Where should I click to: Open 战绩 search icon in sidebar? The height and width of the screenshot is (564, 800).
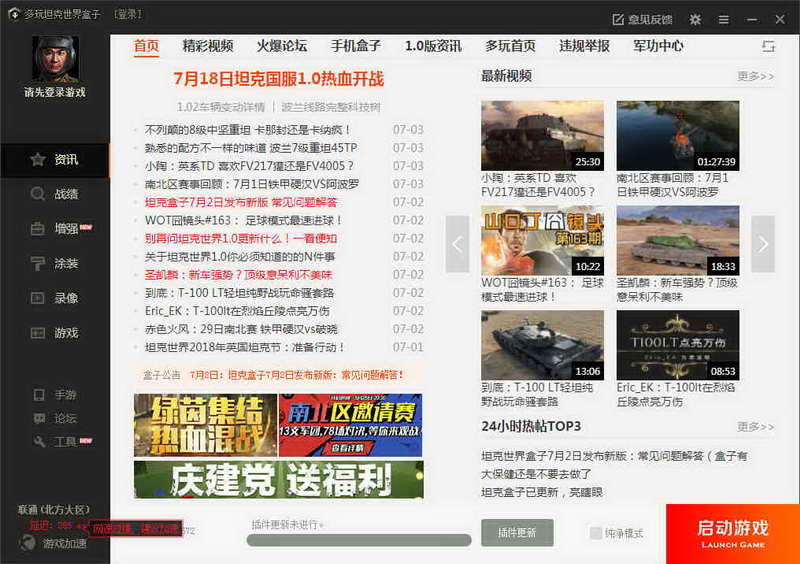click(x=37, y=194)
